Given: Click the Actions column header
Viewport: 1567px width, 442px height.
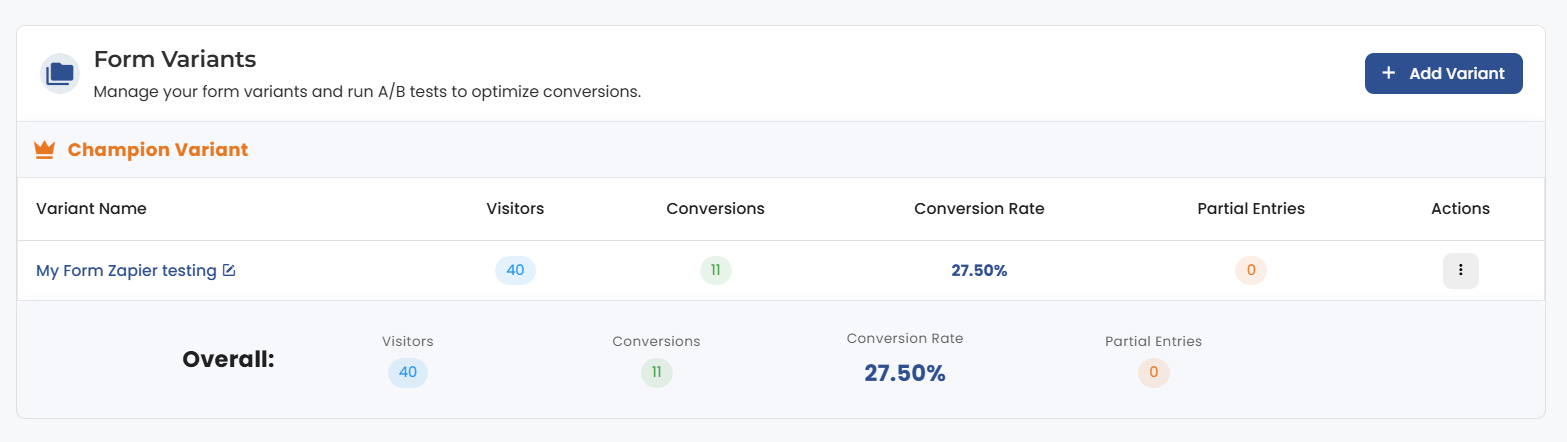Looking at the screenshot, I should (x=1460, y=209).
